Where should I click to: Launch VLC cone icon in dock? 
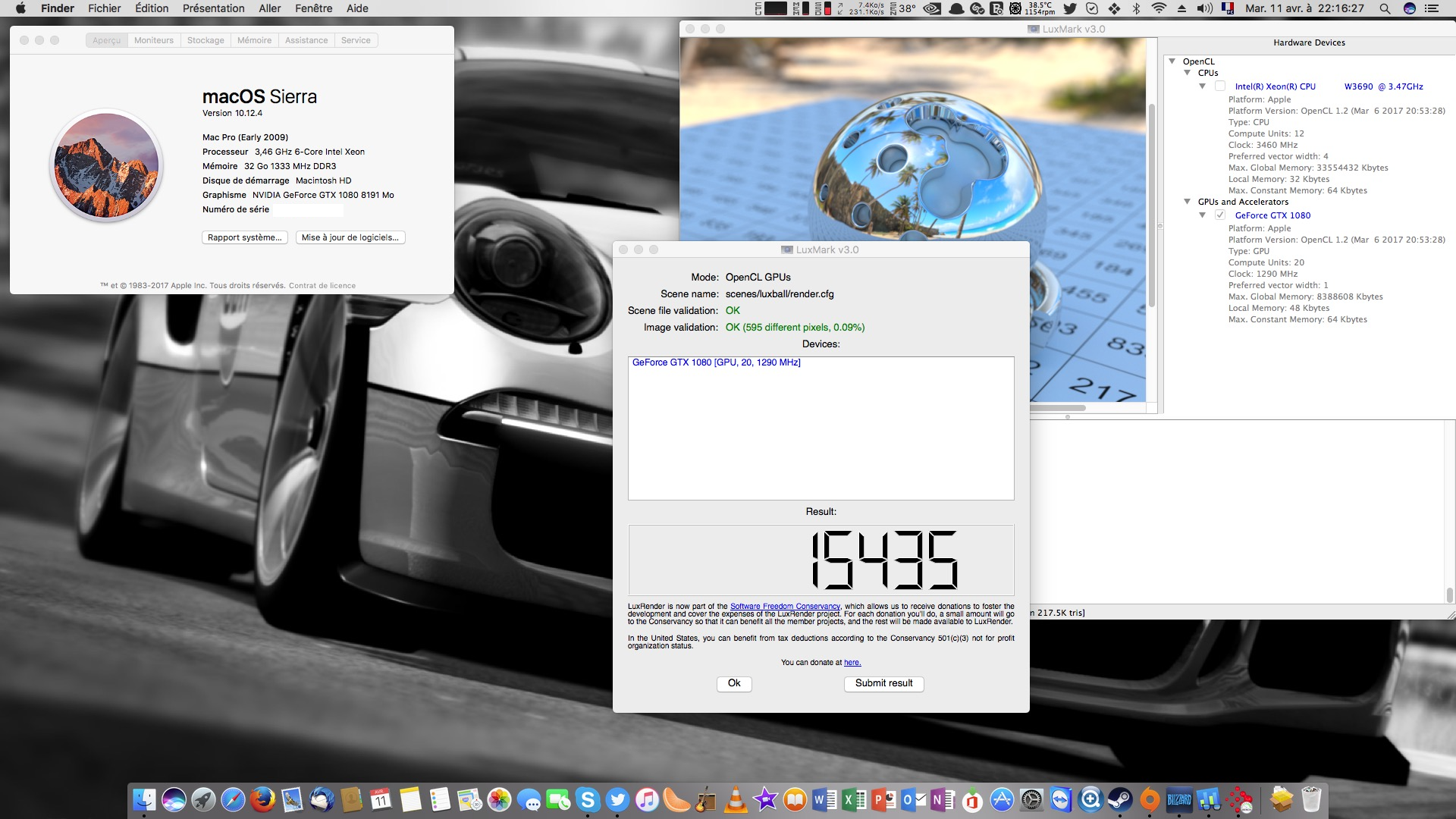click(736, 799)
